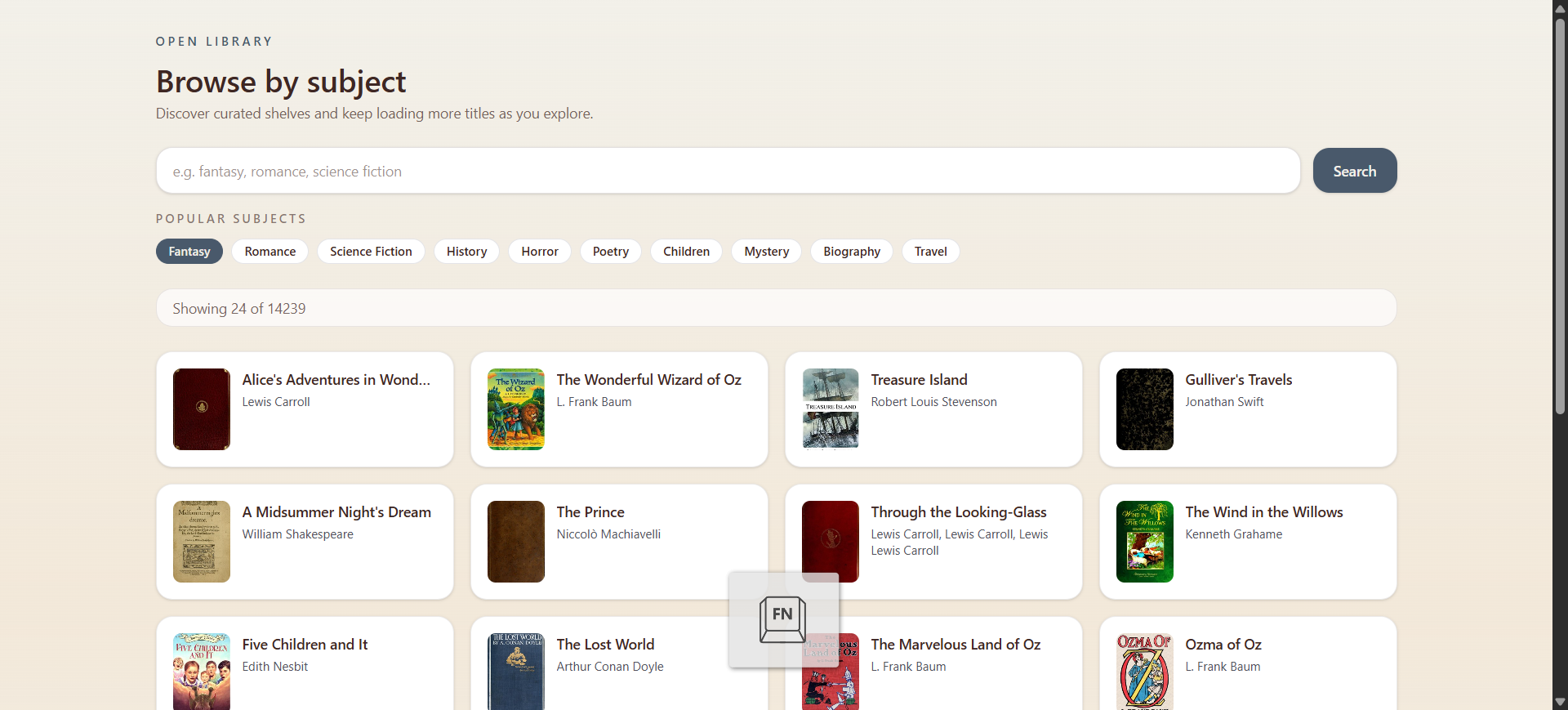The height and width of the screenshot is (710, 1568).
Task: Click A Midsummer Night's Dream title
Action: pyautogui.click(x=336, y=512)
